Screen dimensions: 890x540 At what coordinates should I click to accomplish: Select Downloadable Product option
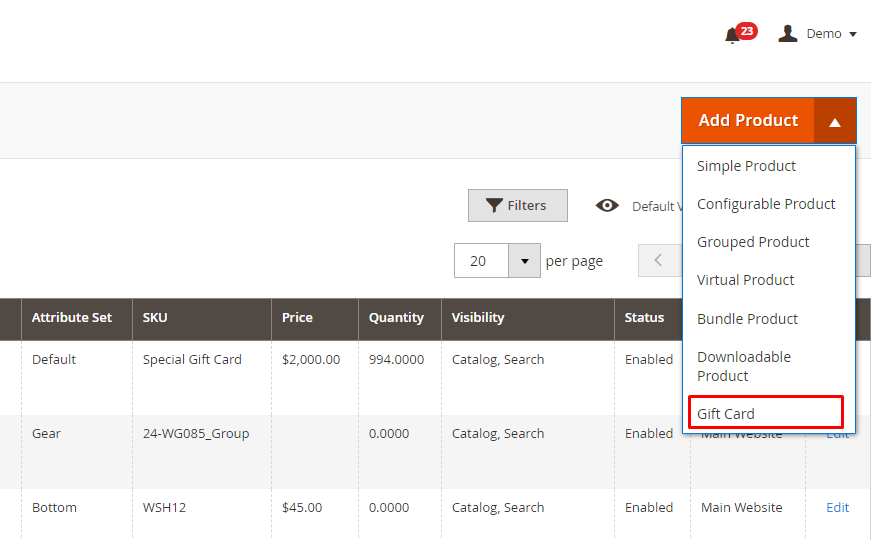tap(744, 366)
